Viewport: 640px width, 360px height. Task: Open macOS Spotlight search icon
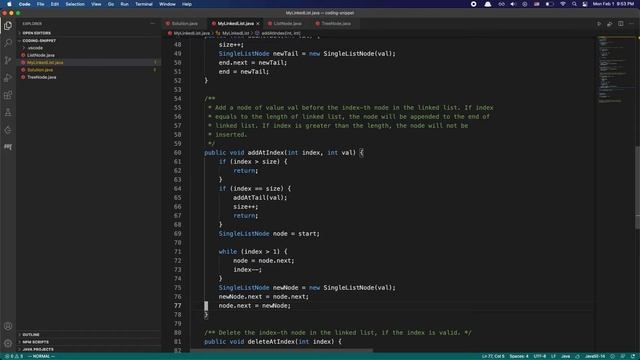(574, 4)
